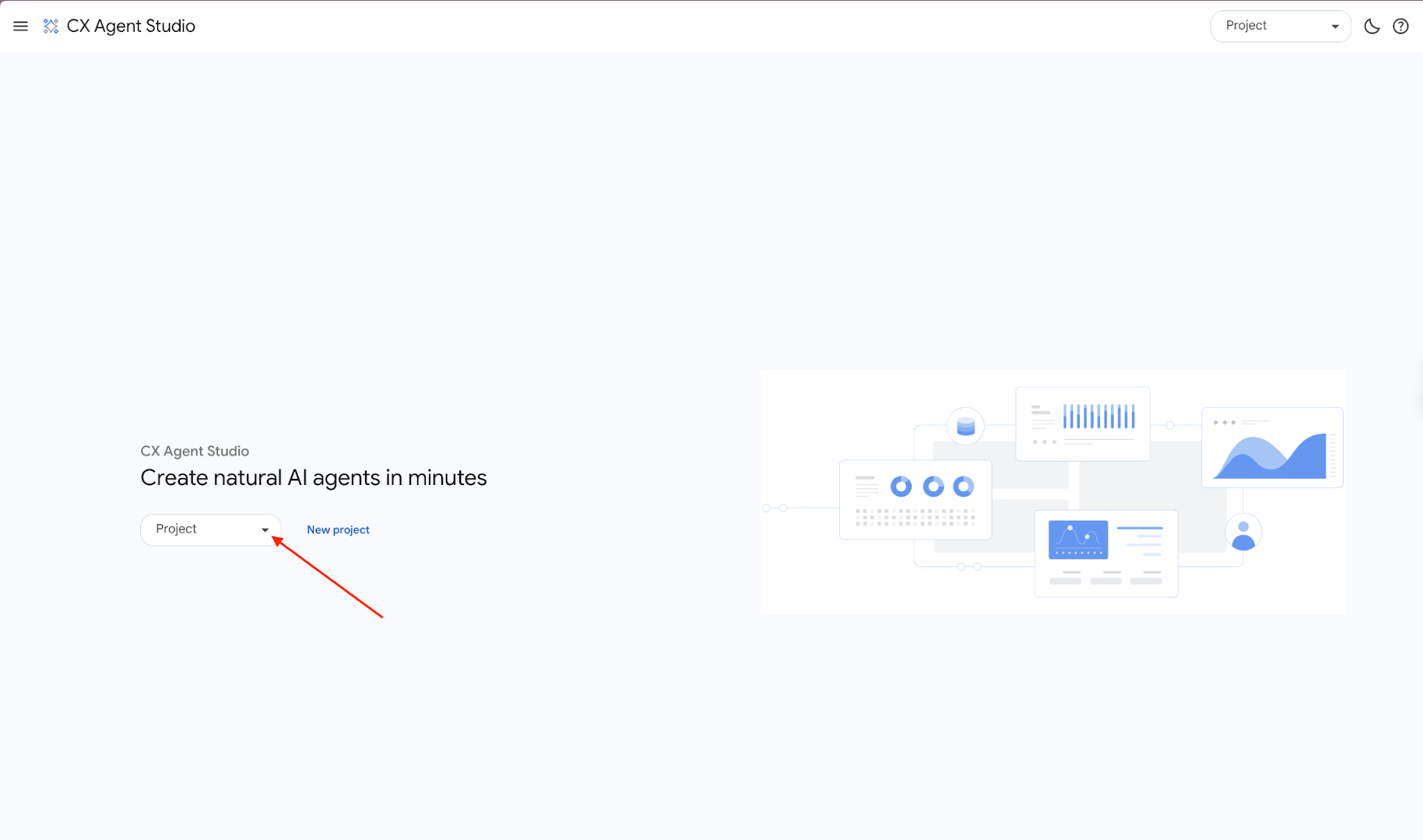Click the CX Agent Studio logo icon
Viewport: 1423px width, 840px height.
[x=51, y=26]
